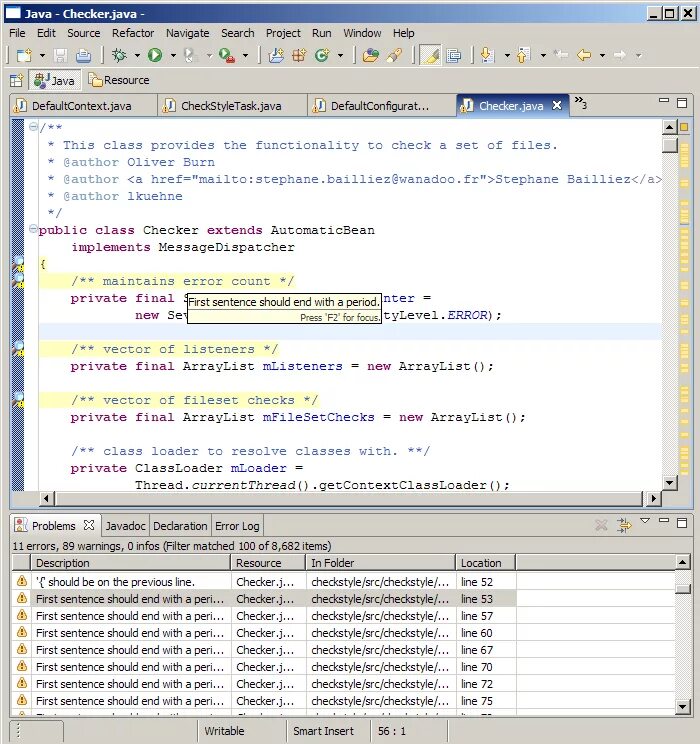
Task: Switch to the Resource perspective
Action: click(x=119, y=80)
